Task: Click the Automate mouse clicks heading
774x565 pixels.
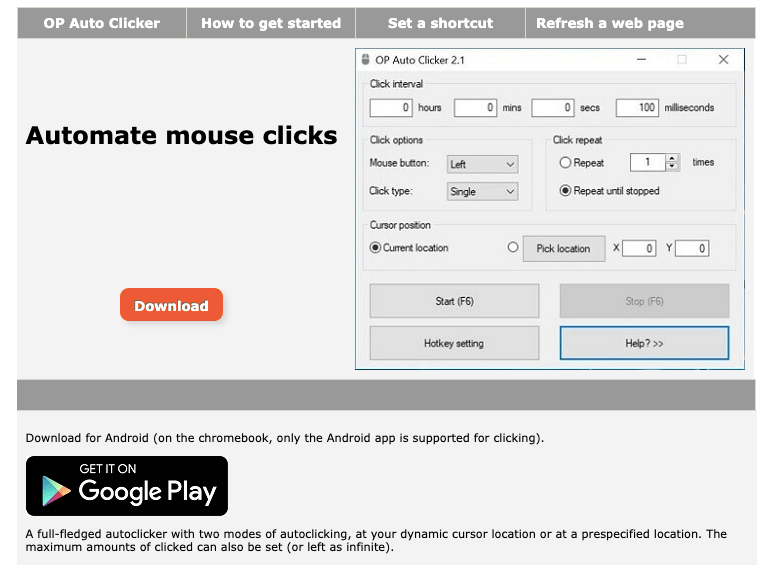Action: 182,136
